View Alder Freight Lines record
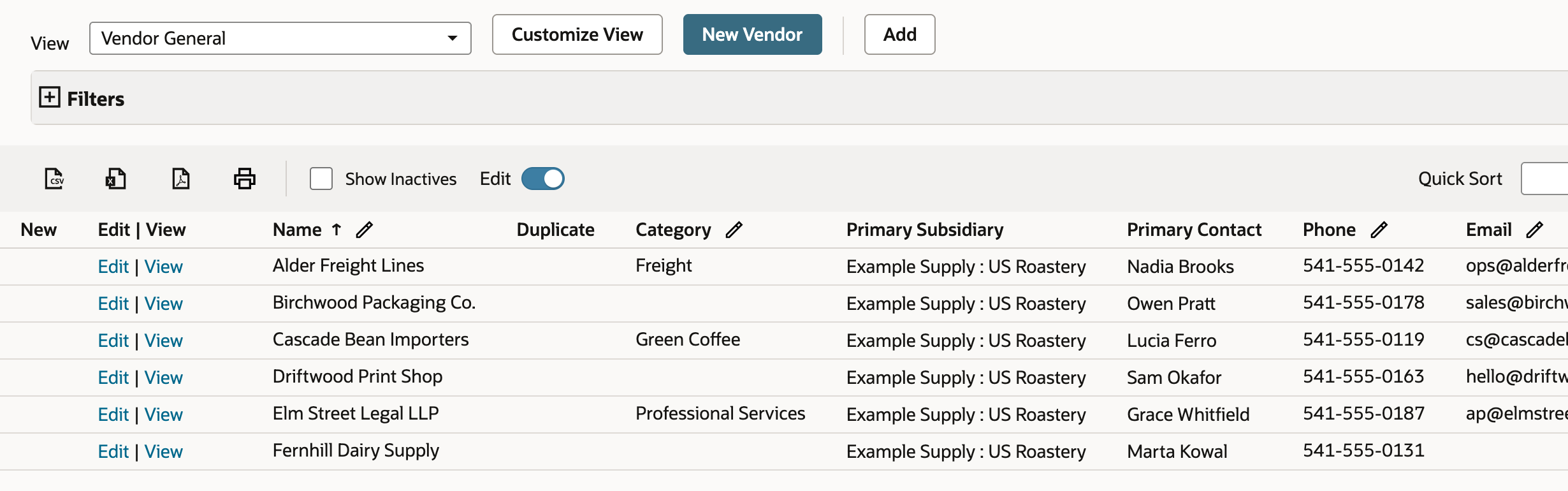 pyautogui.click(x=164, y=267)
